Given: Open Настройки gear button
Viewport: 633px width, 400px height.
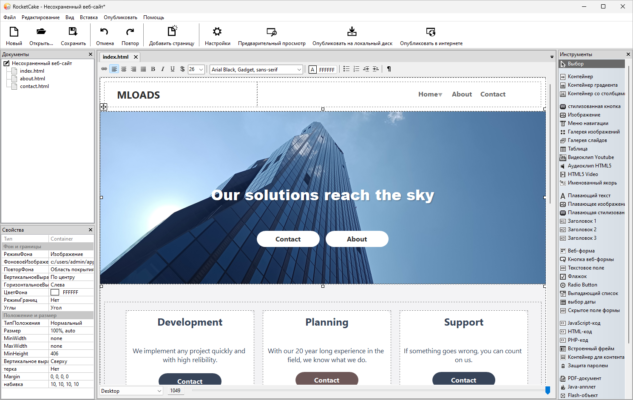Looking at the screenshot, I should pyautogui.click(x=217, y=36).
